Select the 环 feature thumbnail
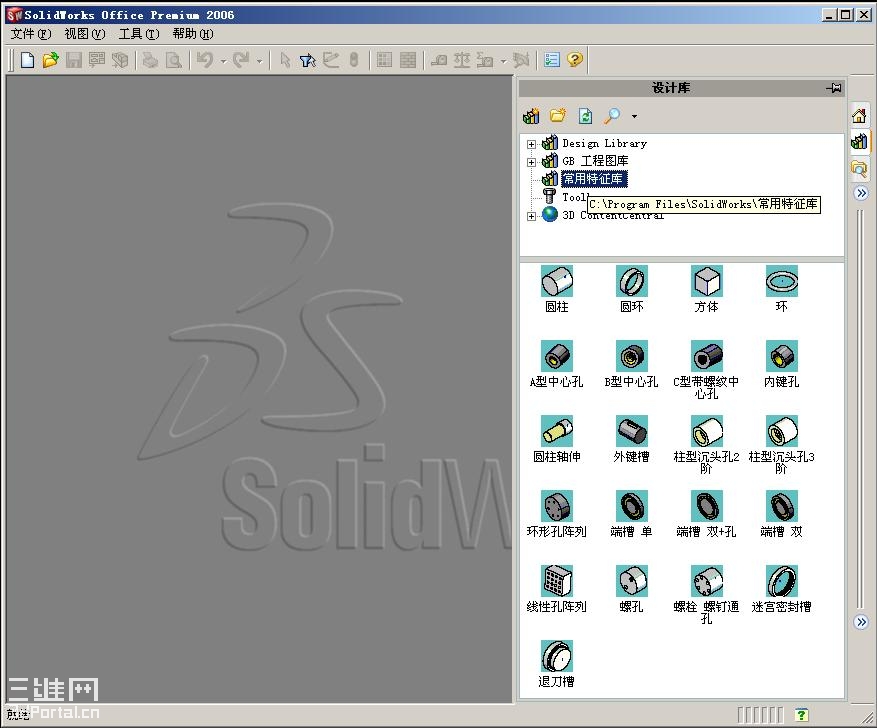 point(781,281)
